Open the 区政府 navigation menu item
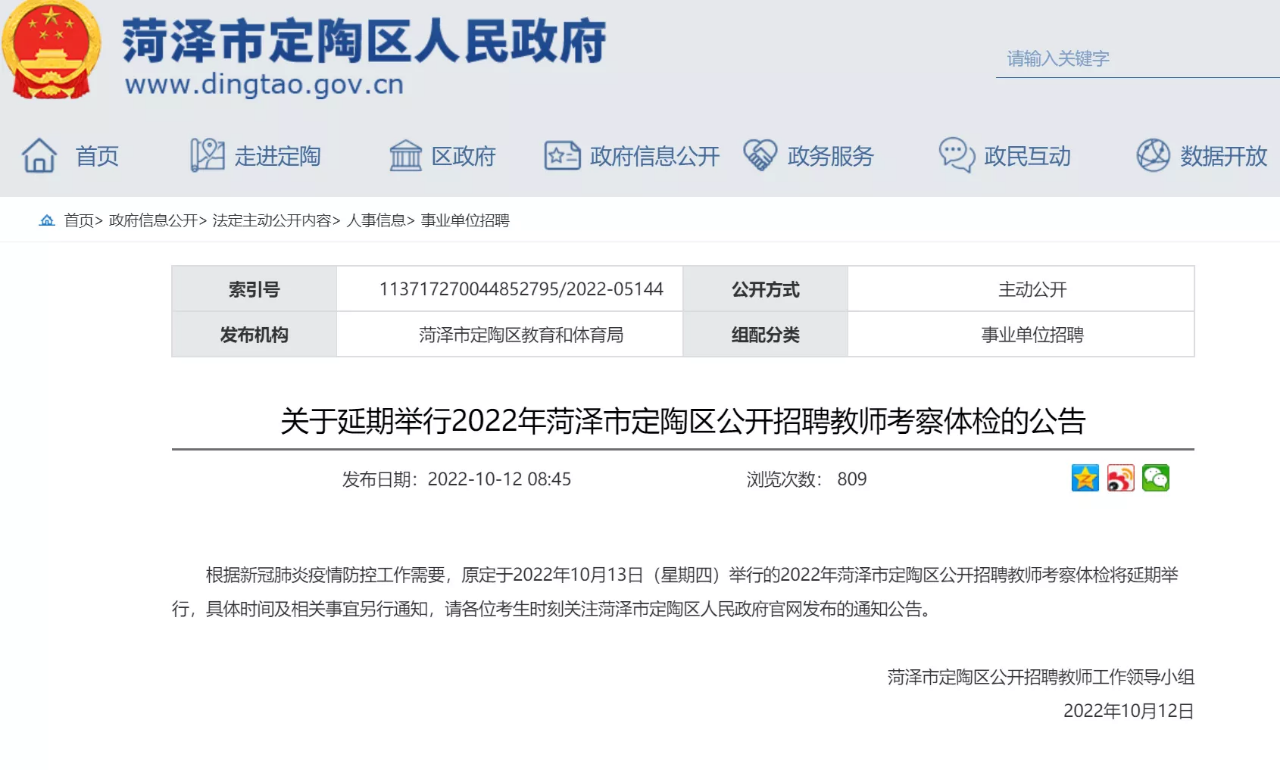Screen dimensions: 1280x770 coord(463,157)
